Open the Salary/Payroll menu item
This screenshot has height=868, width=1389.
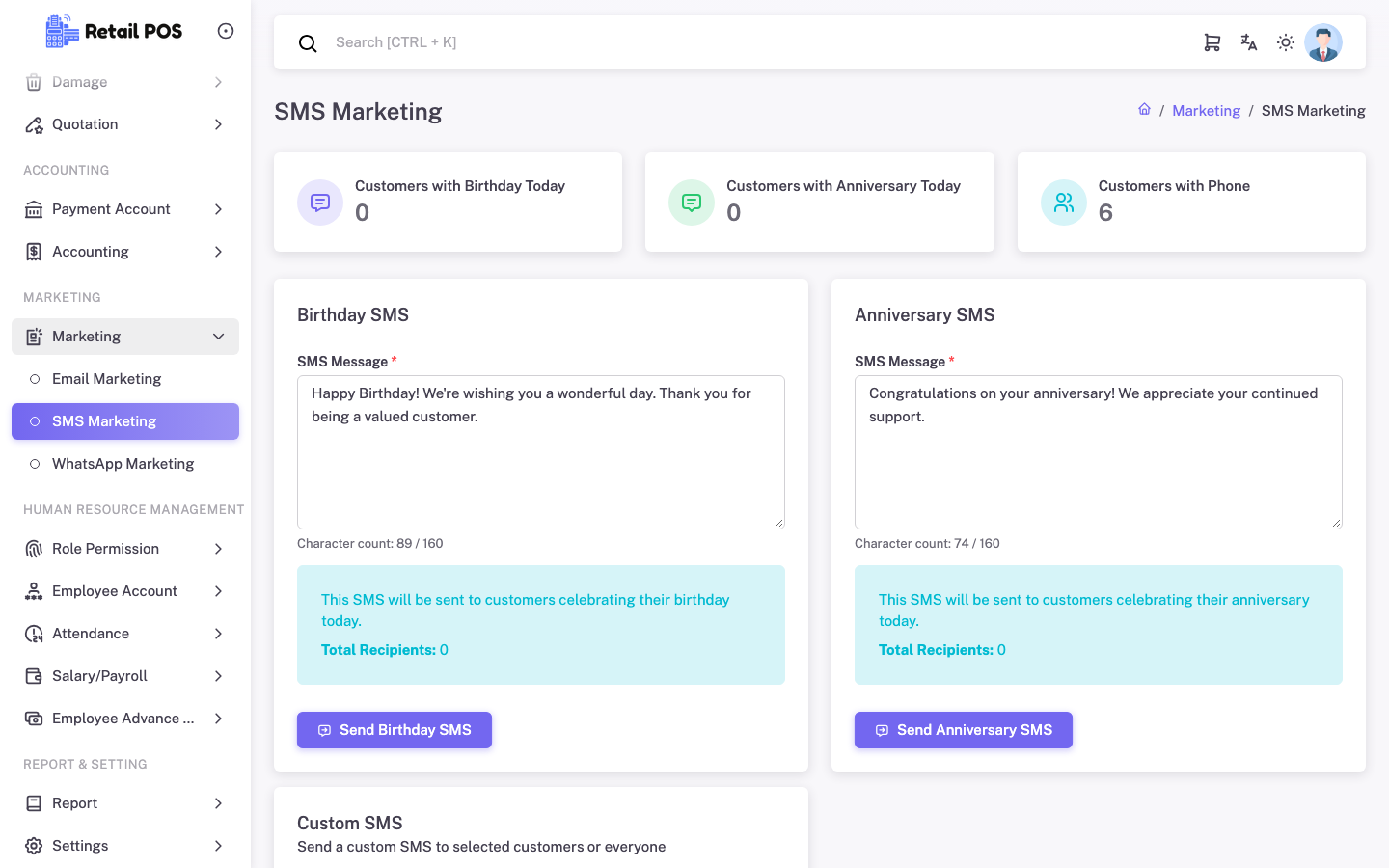[x=125, y=676]
